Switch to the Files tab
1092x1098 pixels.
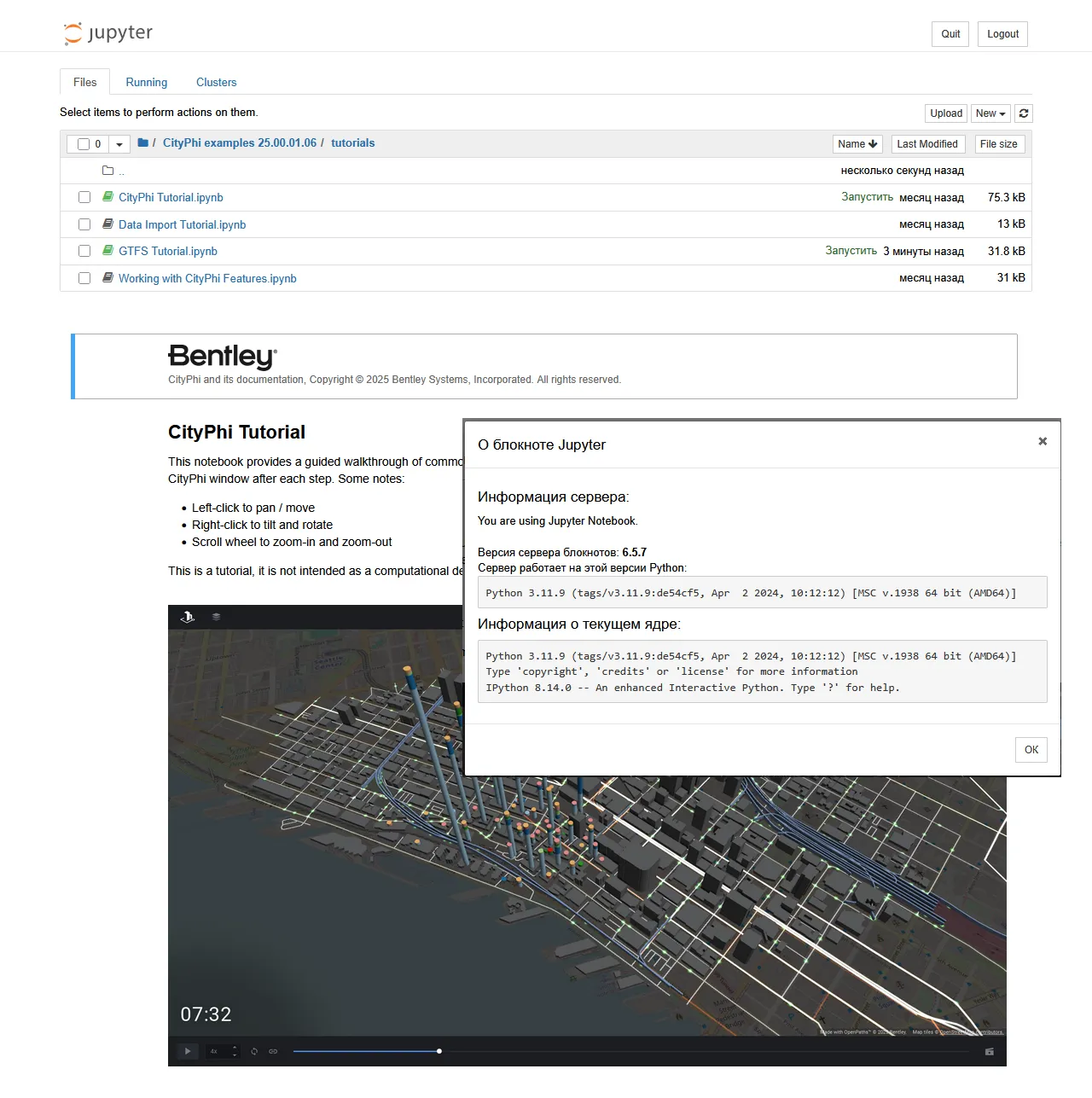85,82
